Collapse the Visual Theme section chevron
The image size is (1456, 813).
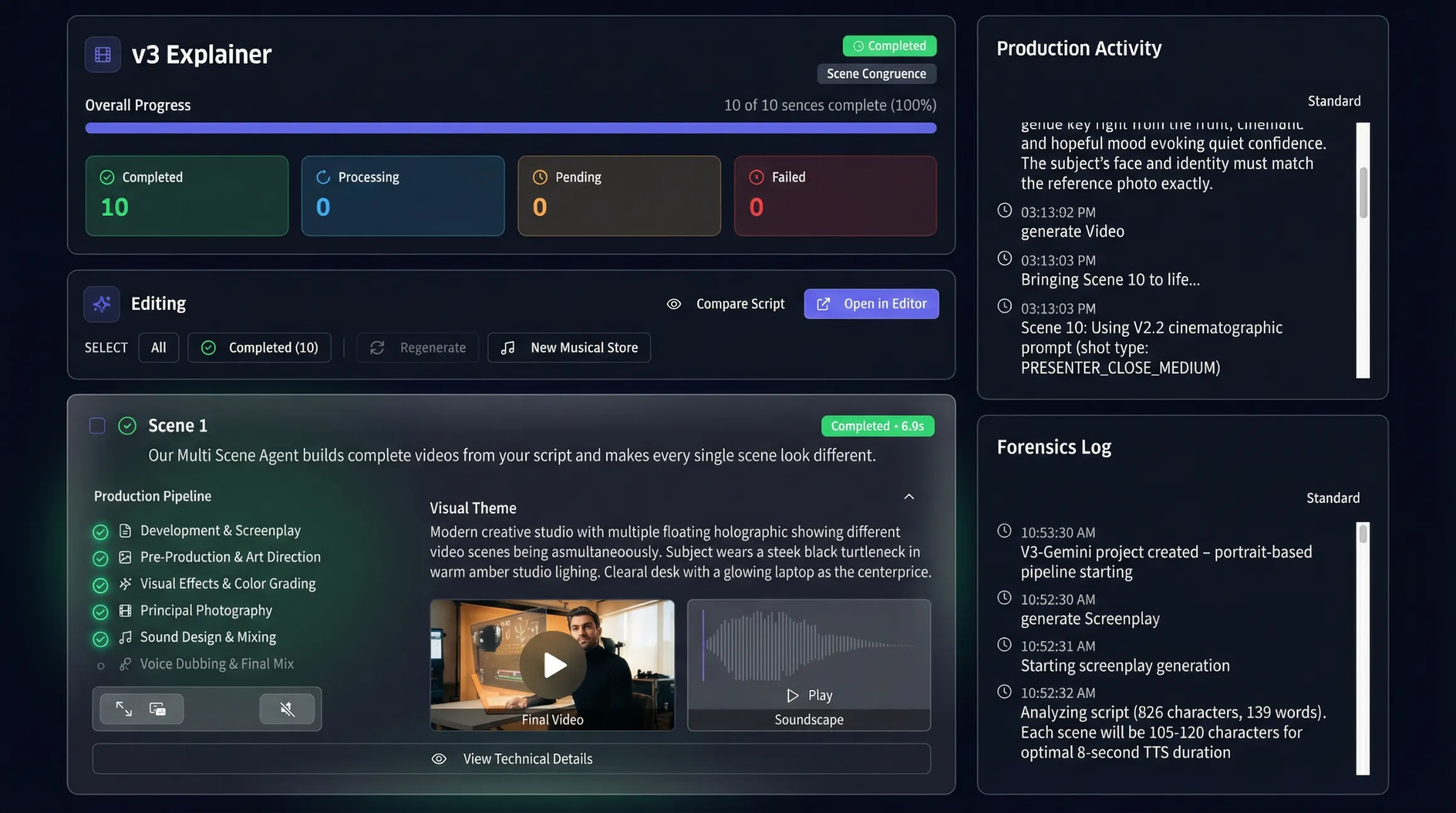coord(909,497)
